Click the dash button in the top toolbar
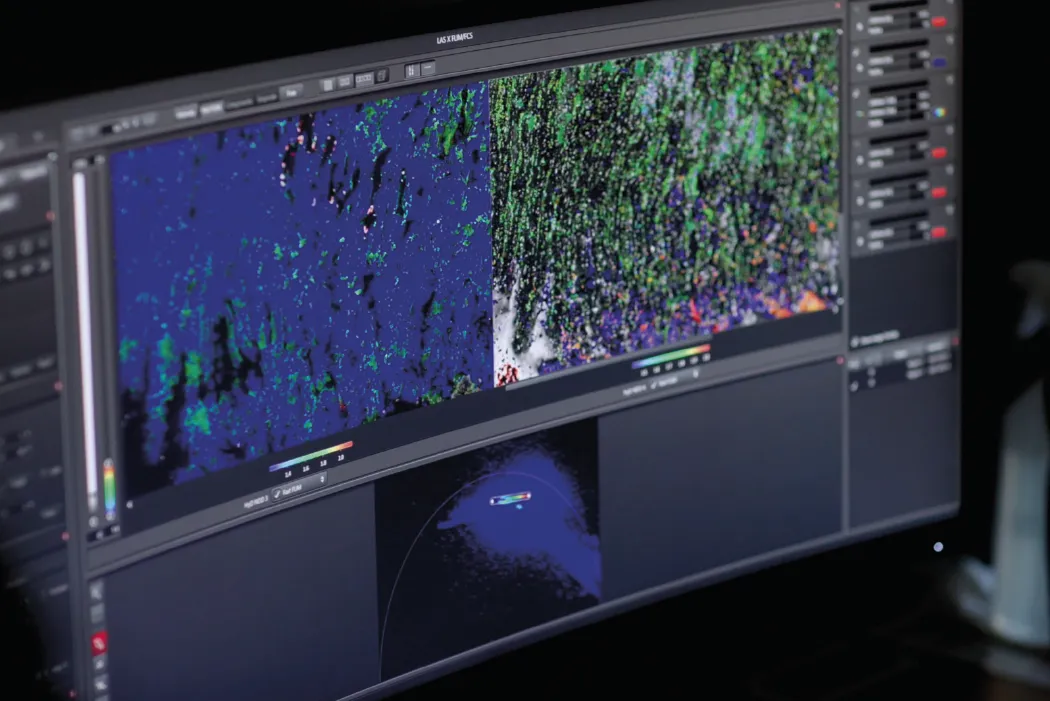Viewport: 1050px width, 701px height. tap(428, 68)
